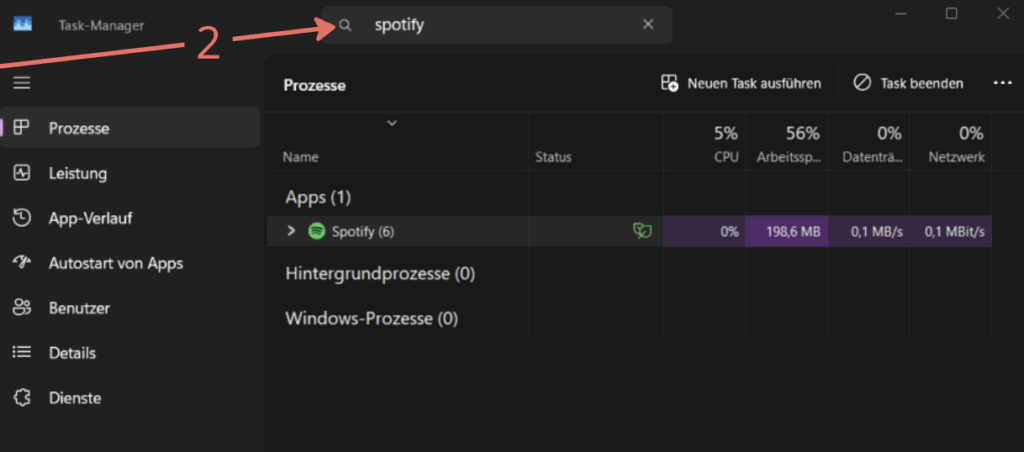This screenshot has height=452, width=1024.
Task: Open the three-dot more options menu
Action: coord(1002,83)
